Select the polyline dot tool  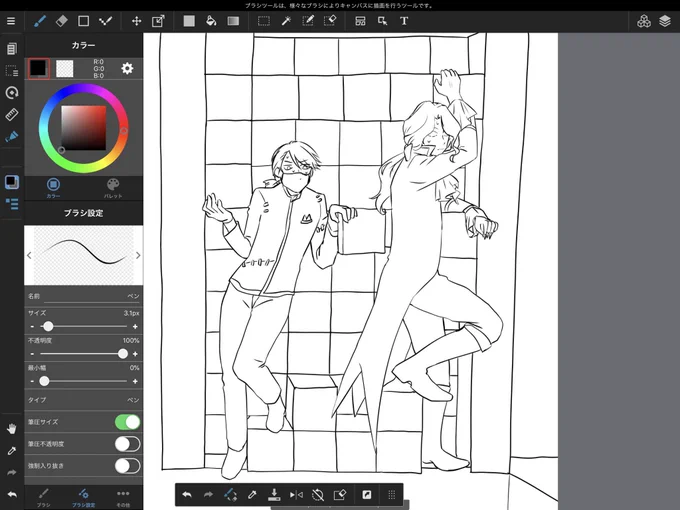(105, 21)
